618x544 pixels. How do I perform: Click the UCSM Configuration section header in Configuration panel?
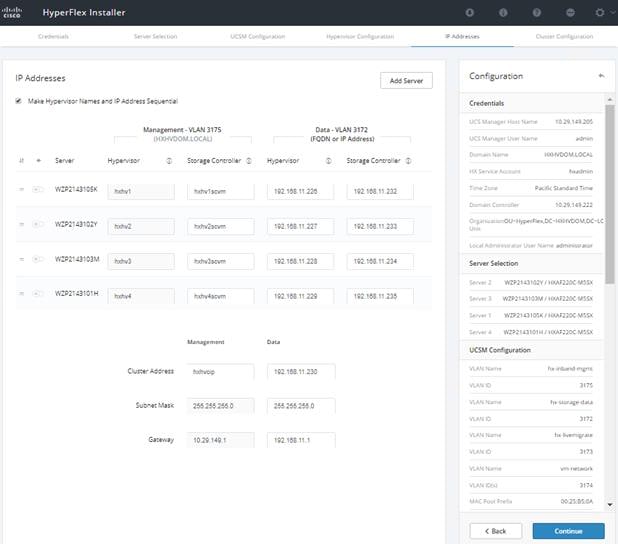point(532,350)
